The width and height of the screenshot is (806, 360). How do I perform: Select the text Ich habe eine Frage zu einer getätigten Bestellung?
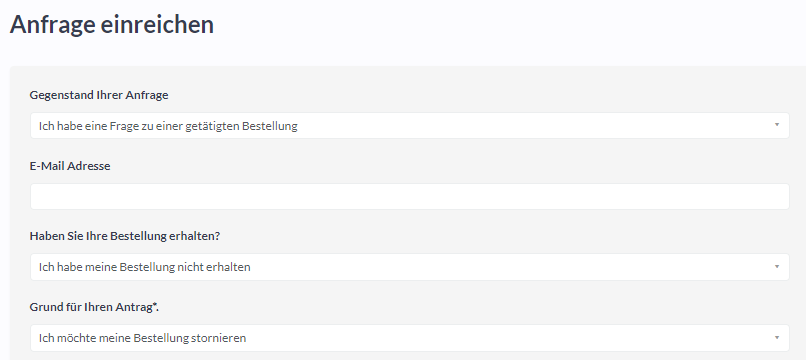(168, 126)
